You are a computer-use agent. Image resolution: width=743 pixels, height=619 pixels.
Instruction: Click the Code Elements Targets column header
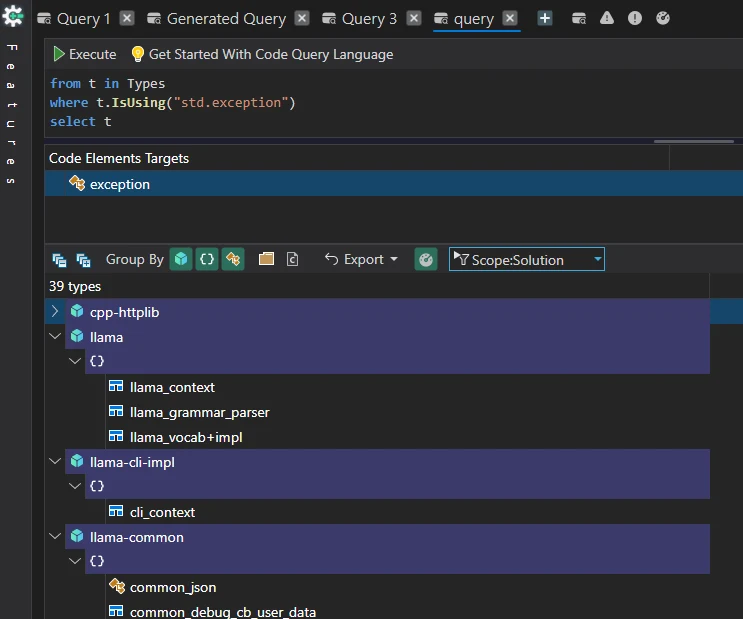[x=356, y=158]
